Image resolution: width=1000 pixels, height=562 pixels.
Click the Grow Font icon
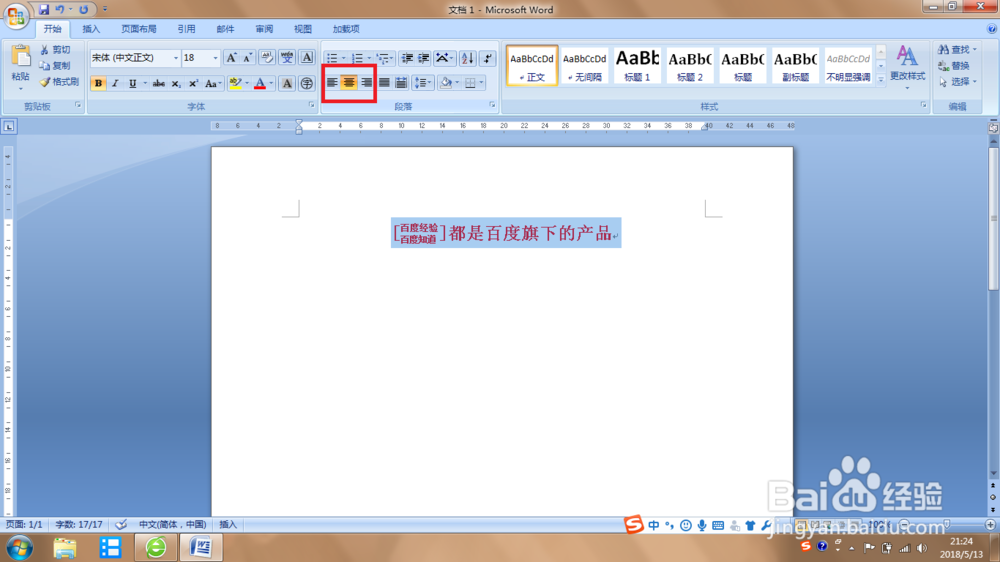[x=232, y=58]
